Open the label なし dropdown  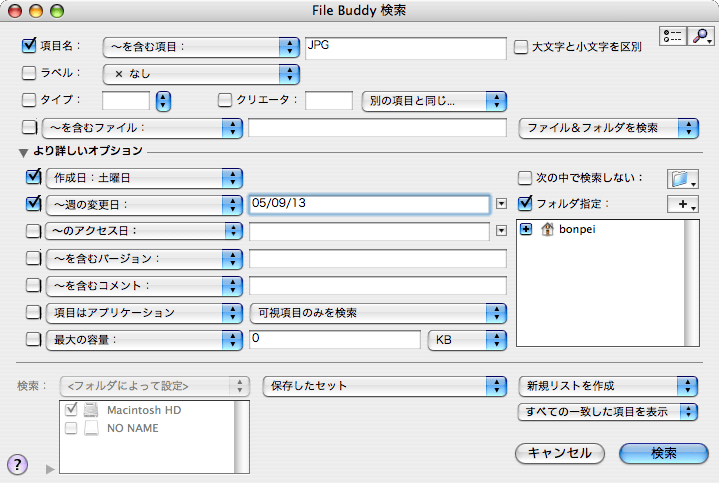coord(201,74)
